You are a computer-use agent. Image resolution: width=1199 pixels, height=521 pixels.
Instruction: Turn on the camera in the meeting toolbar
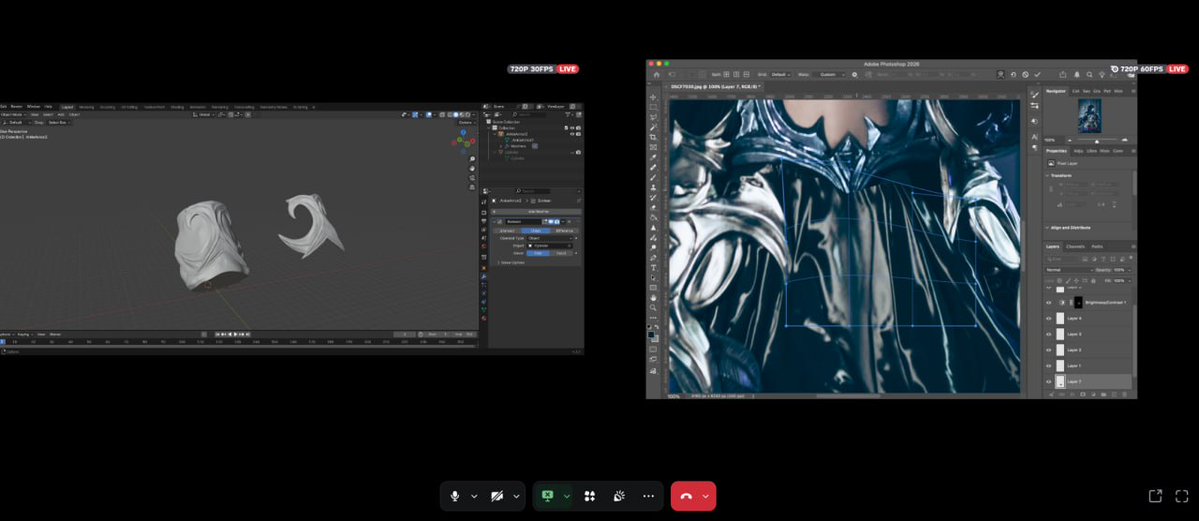(496, 496)
